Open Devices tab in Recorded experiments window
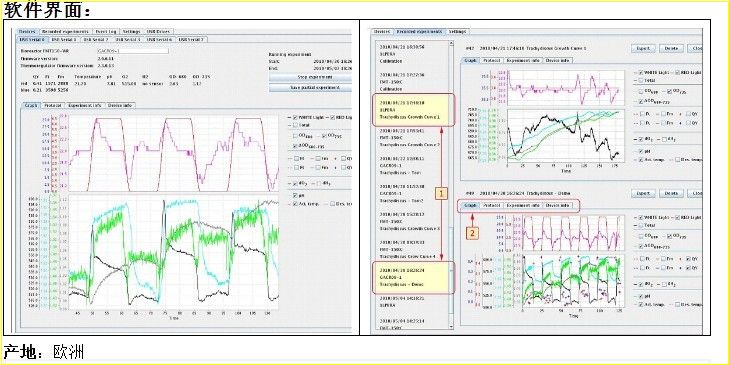This screenshot has height=365, width=729. (382, 32)
